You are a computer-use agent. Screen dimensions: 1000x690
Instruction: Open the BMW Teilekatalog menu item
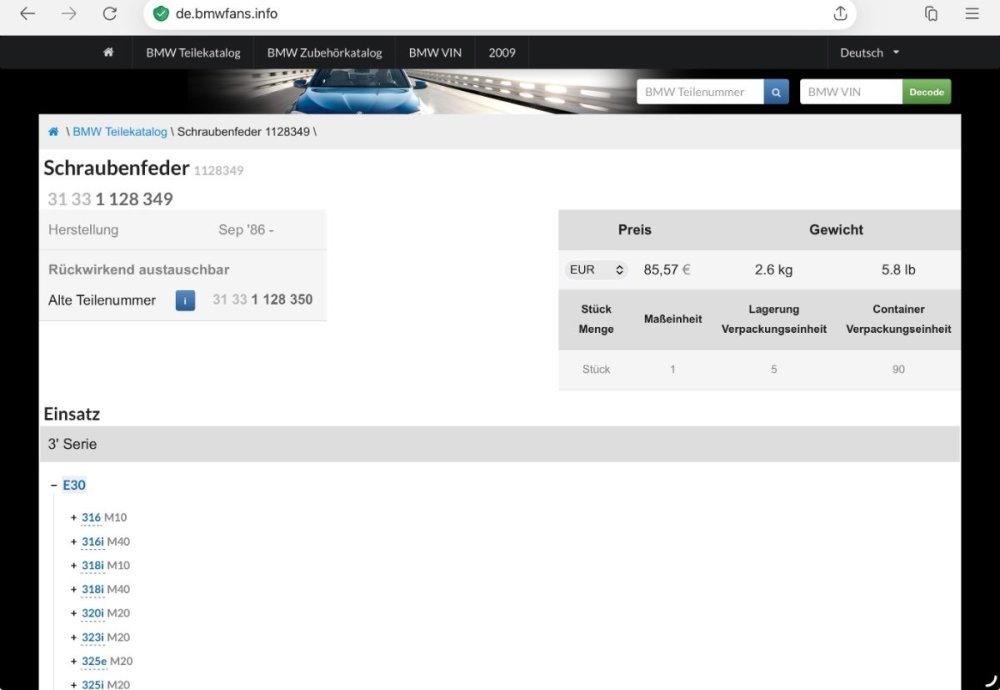[193, 53]
